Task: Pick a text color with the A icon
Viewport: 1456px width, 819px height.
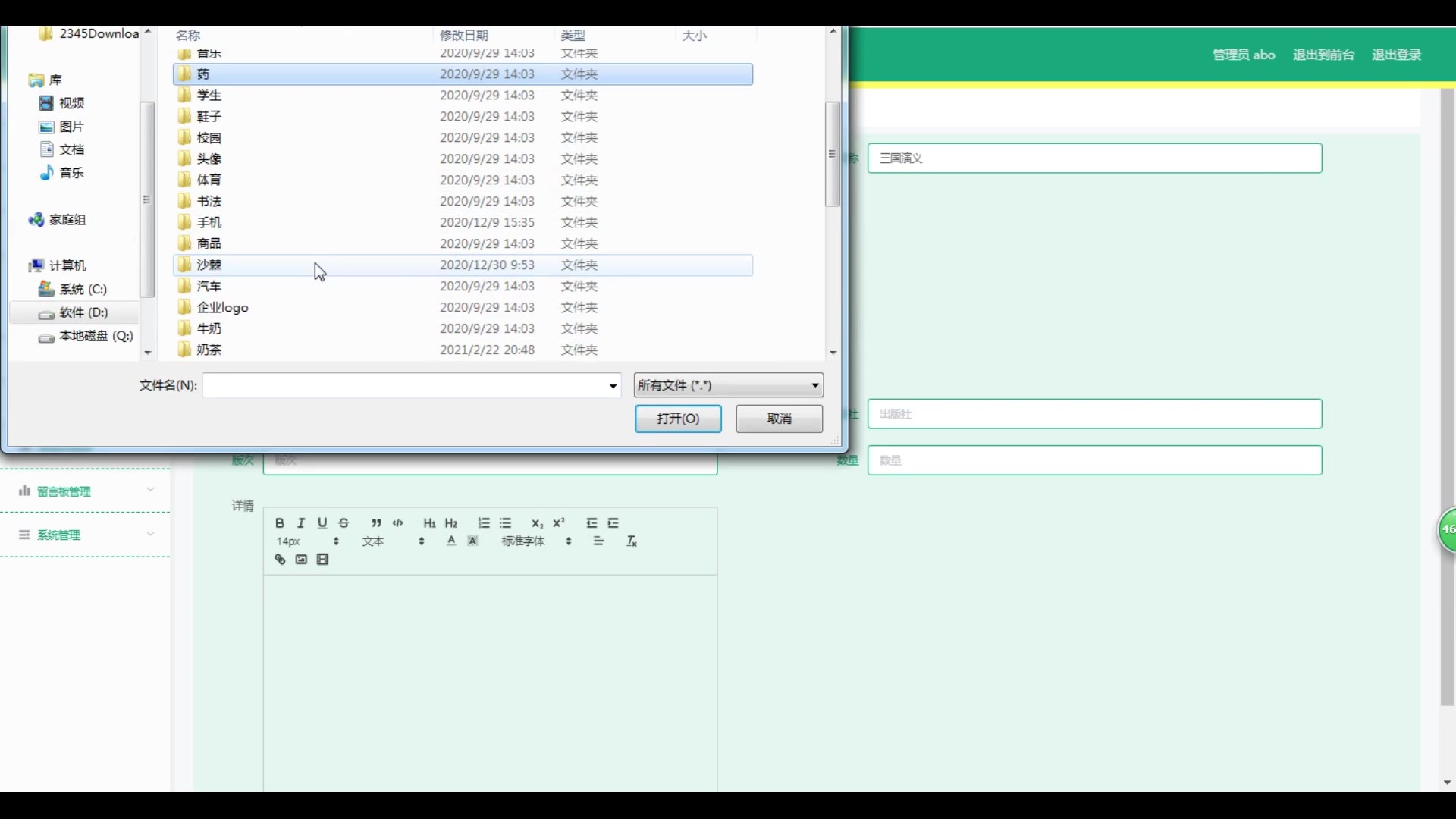Action: [x=451, y=541]
